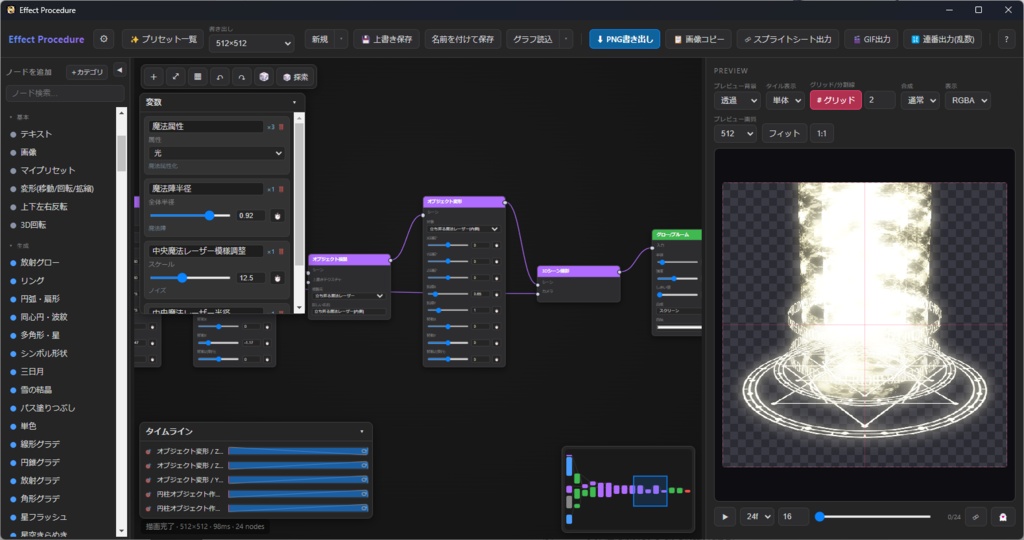This screenshot has width=1024, height=540.
Task: Click the keyframe icon beside value 0.92
Action: point(278,215)
